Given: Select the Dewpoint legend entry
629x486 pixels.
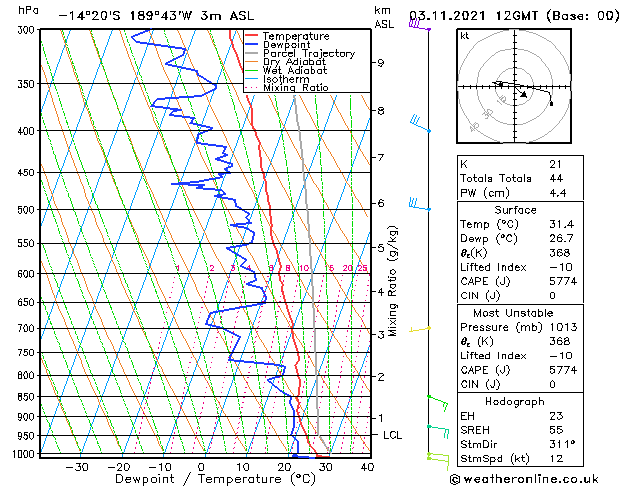Looking at the screenshot, I should (x=285, y=45).
